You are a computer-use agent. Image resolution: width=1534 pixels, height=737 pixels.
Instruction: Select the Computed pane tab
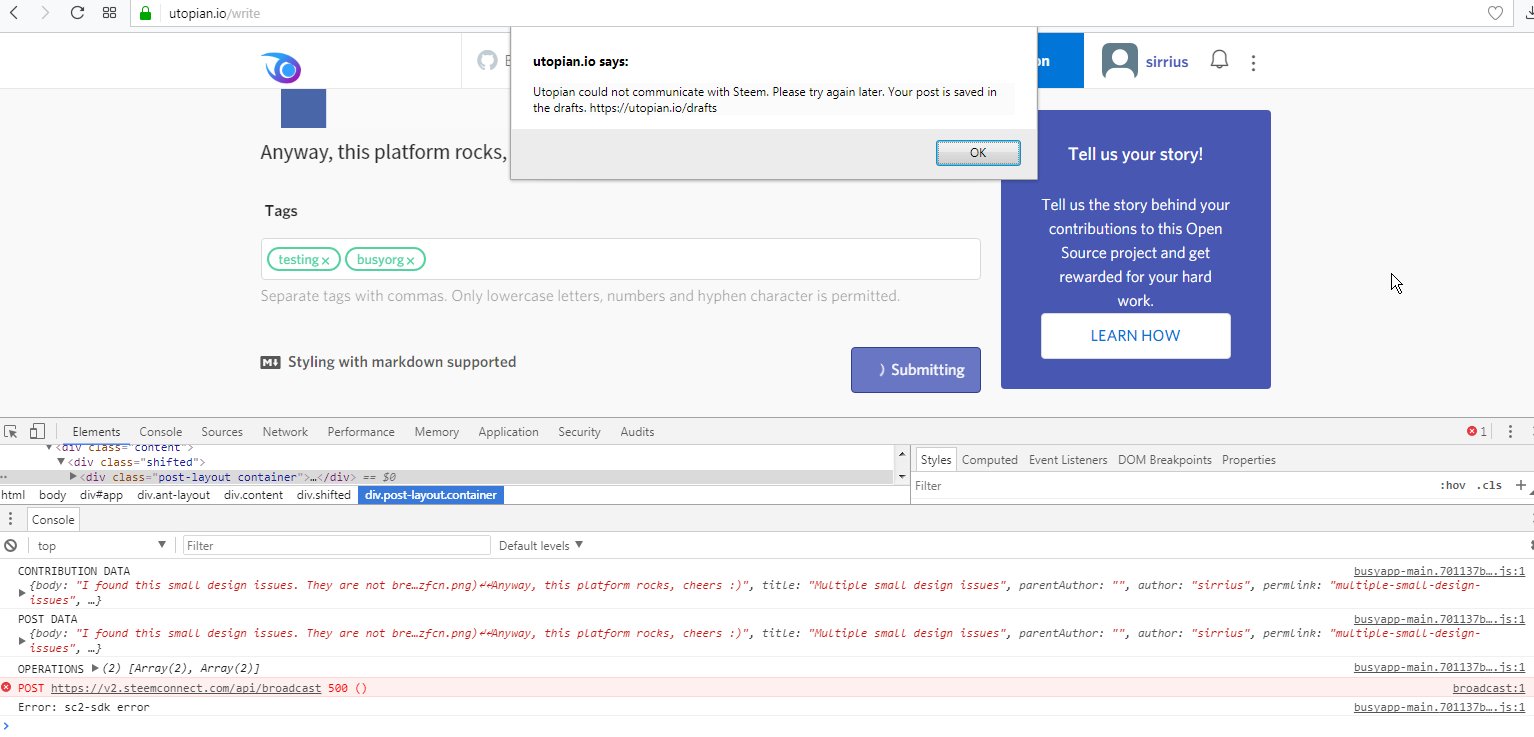coord(990,460)
